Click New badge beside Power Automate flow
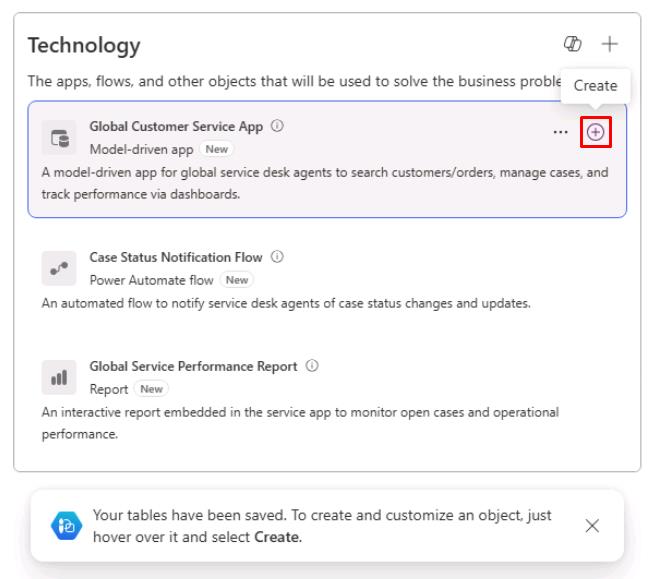This screenshot has width=655, height=579. (x=237, y=280)
